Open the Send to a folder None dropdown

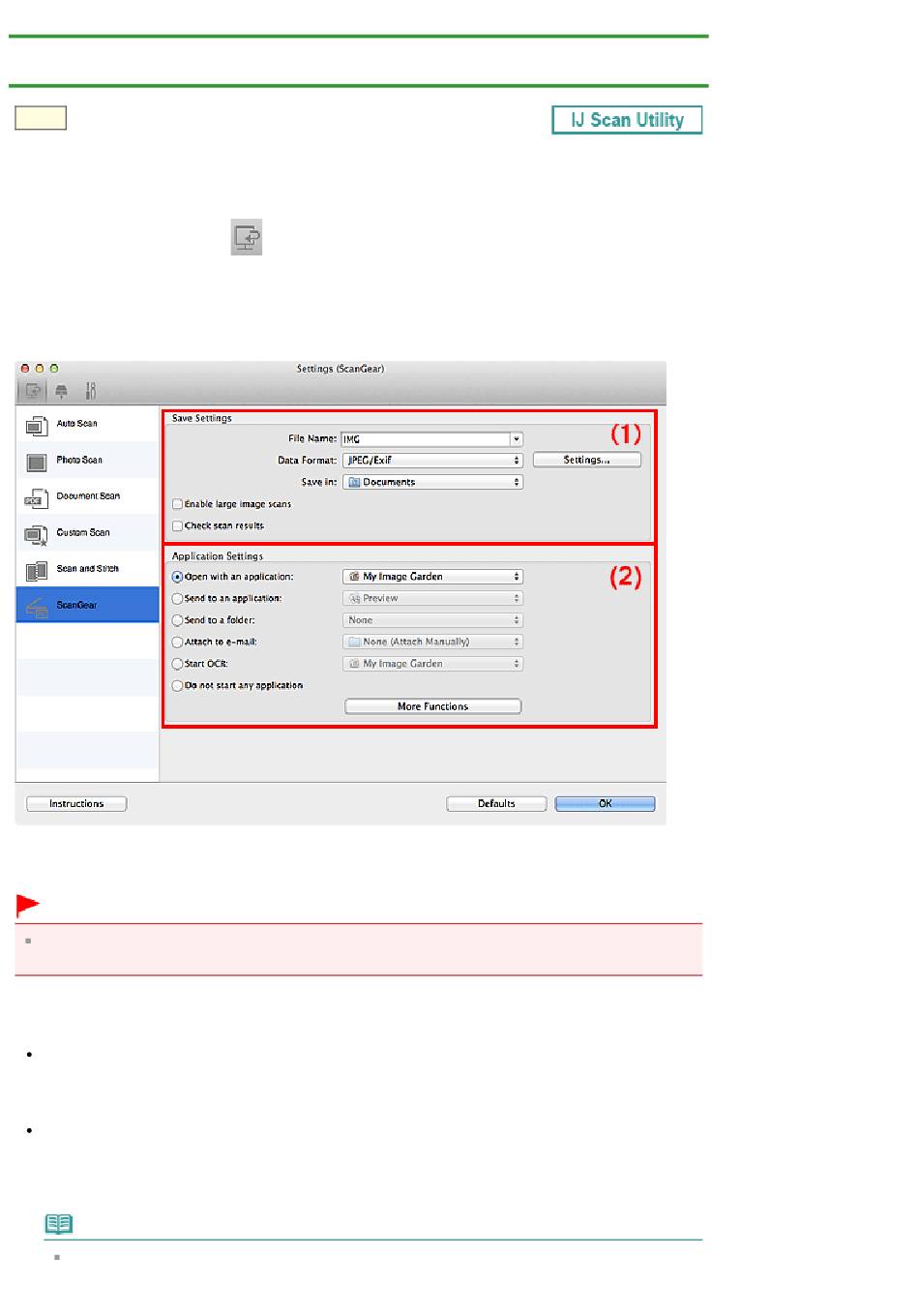(x=433, y=620)
